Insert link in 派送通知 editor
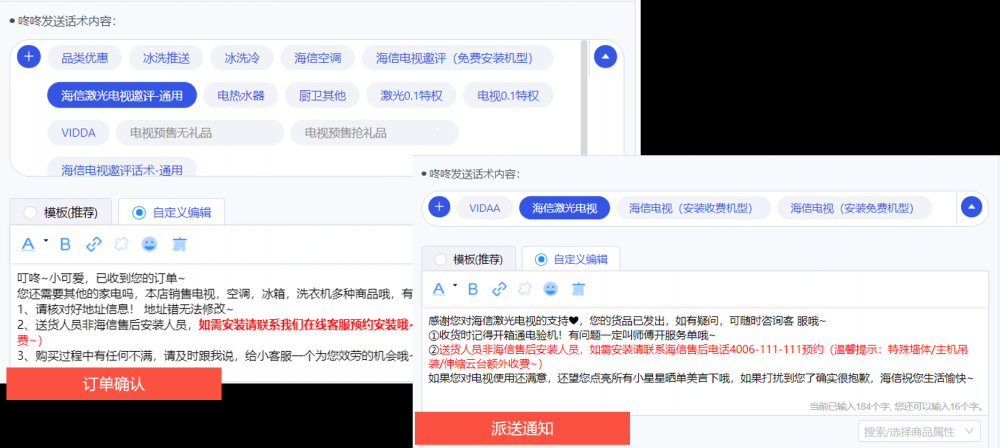 point(499,289)
